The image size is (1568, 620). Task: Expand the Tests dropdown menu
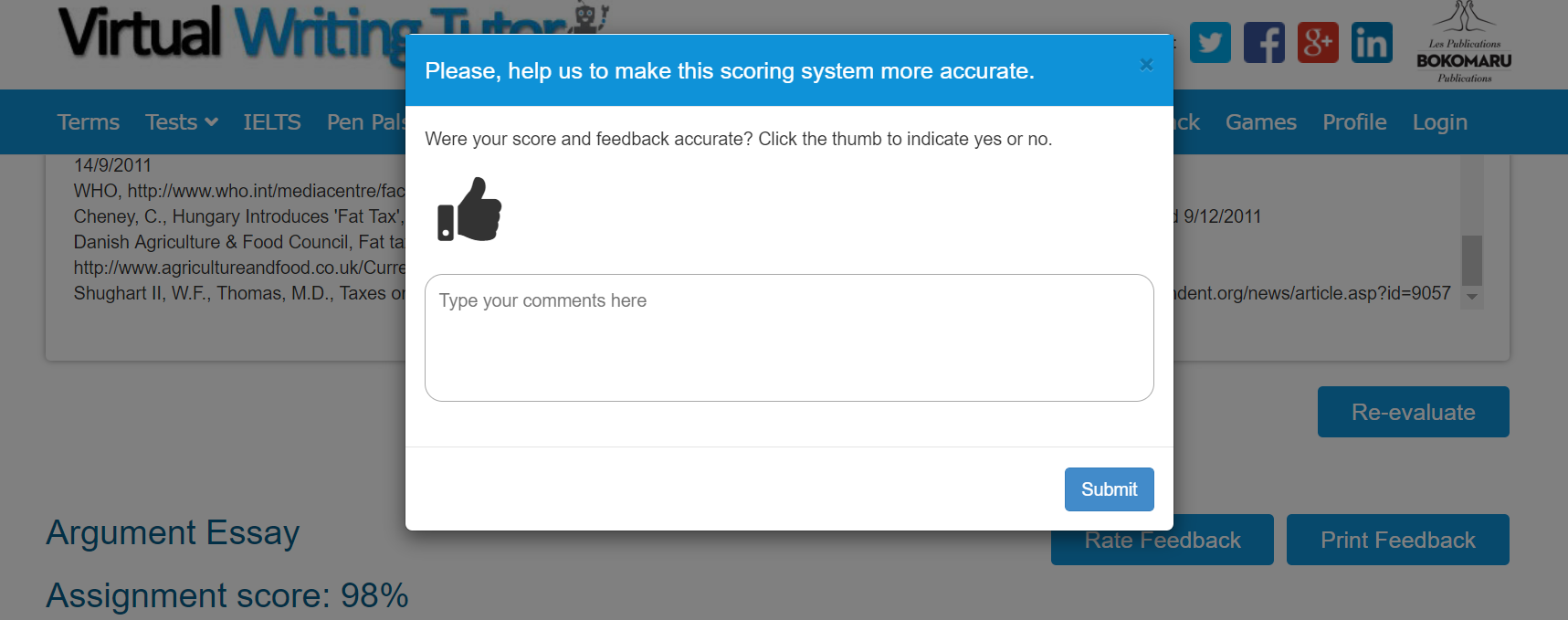pos(181,122)
